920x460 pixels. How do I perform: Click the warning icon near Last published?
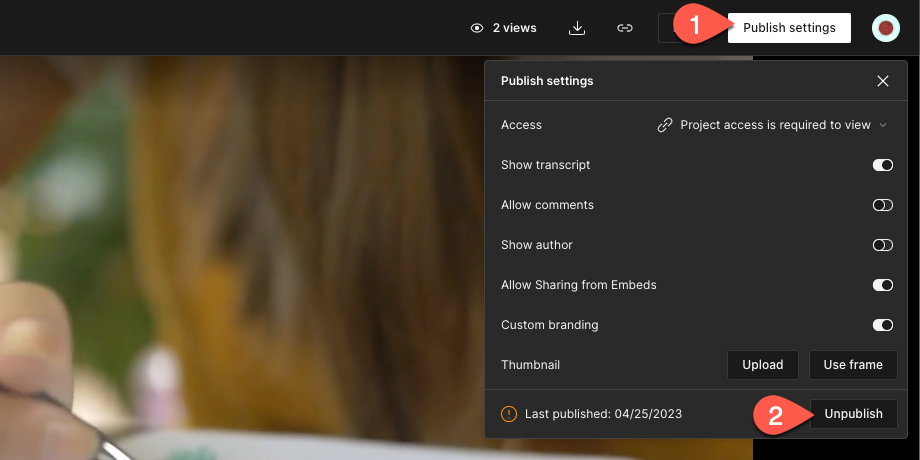(509, 414)
